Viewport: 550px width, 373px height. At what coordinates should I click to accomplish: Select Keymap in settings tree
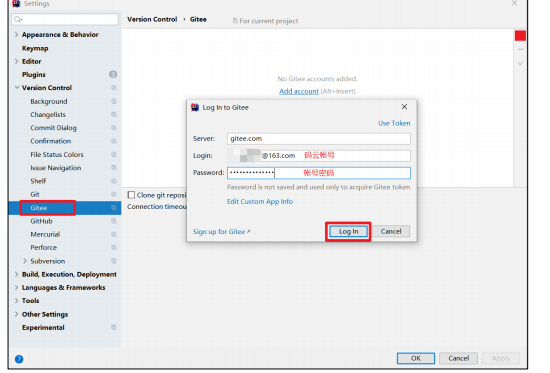[35, 48]
